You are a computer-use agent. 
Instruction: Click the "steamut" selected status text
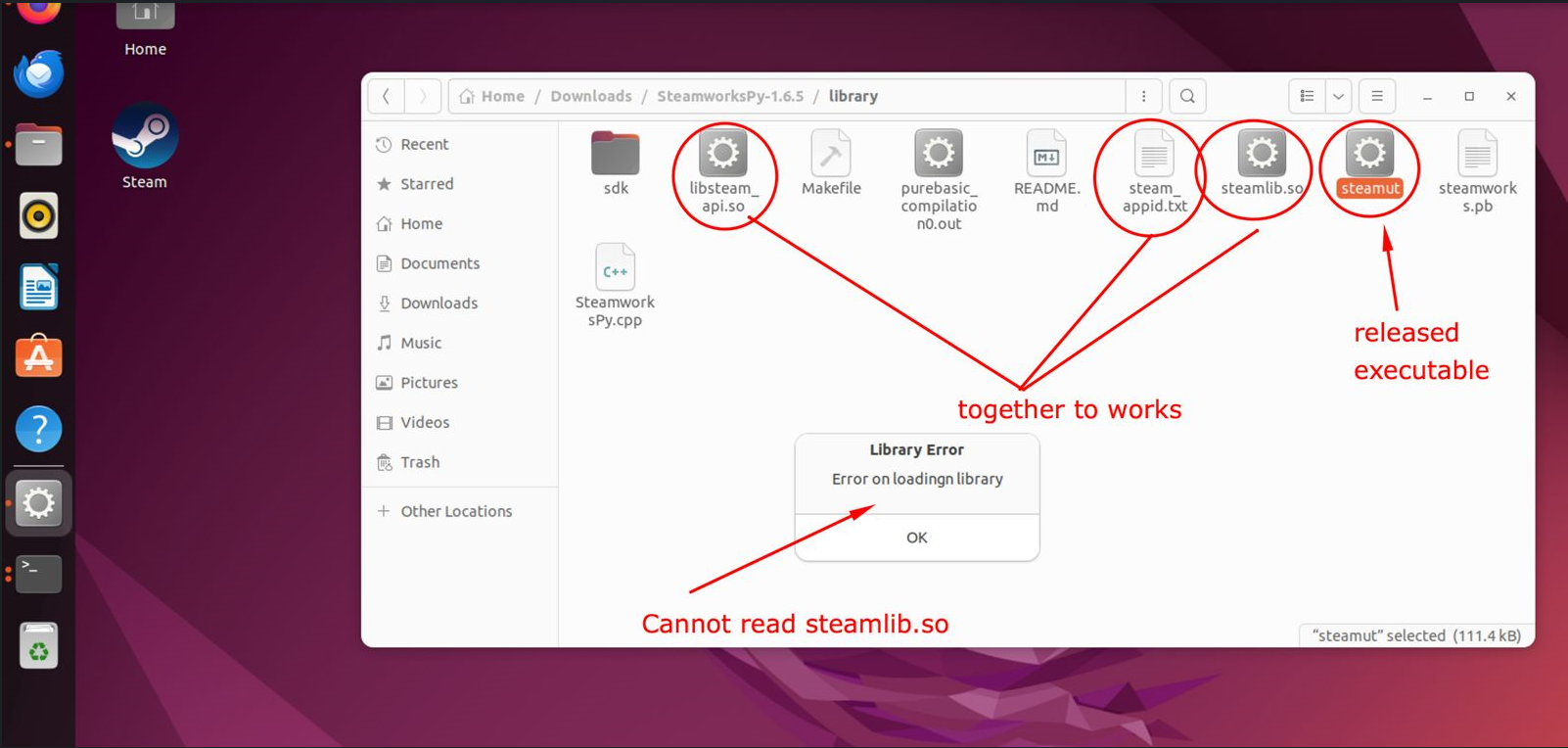coord(1416,635)
